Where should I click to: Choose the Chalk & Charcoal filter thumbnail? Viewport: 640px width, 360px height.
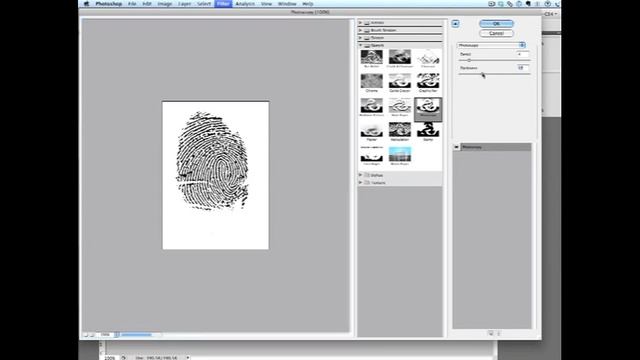tap(400, 57)
